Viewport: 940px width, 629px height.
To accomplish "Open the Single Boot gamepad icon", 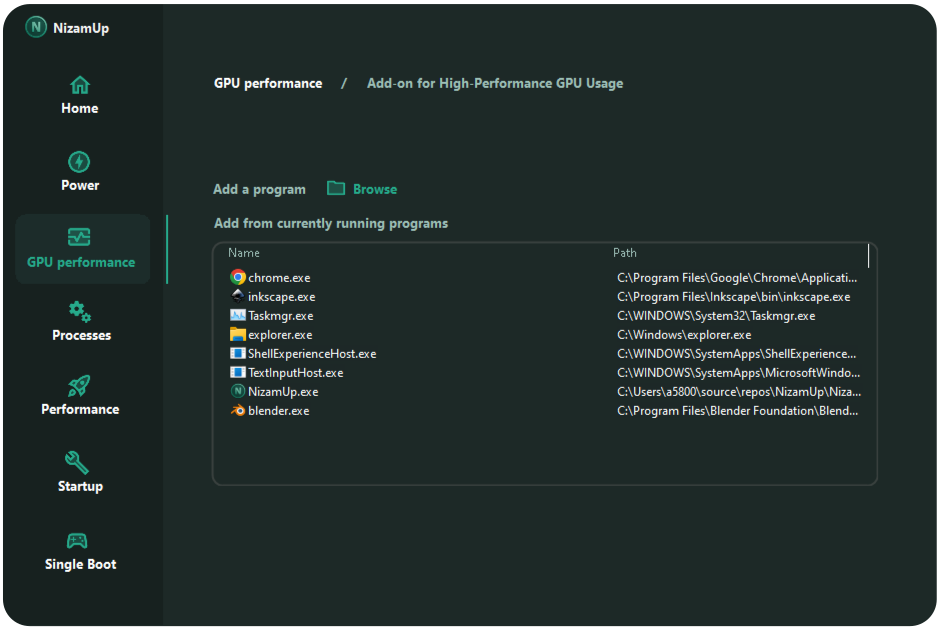I will click(x=77, y=541).
